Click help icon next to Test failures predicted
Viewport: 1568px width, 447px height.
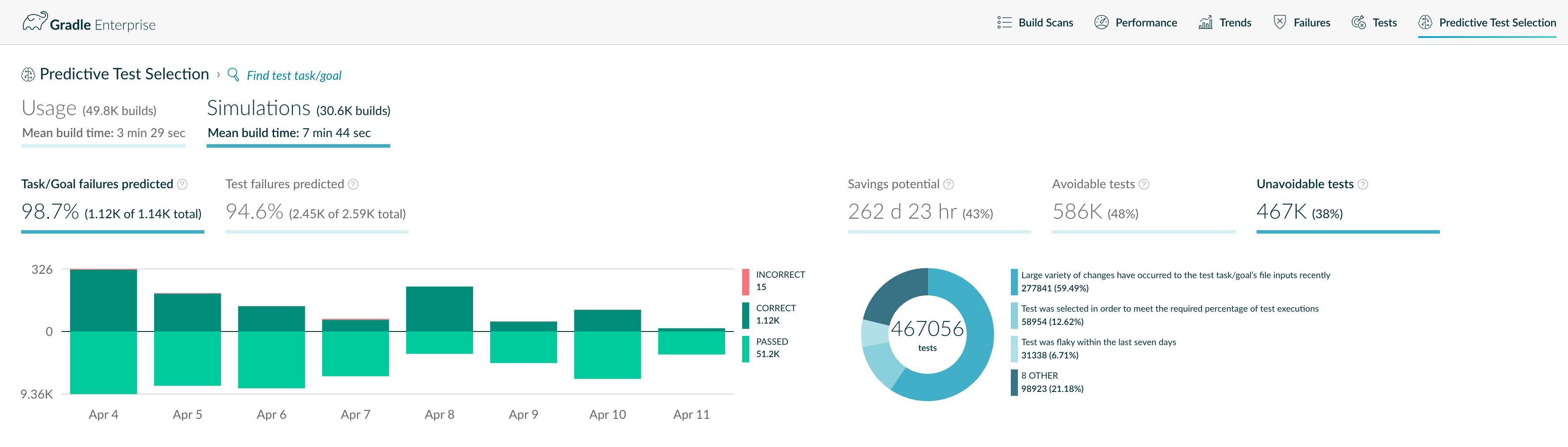tap(353, 184)
